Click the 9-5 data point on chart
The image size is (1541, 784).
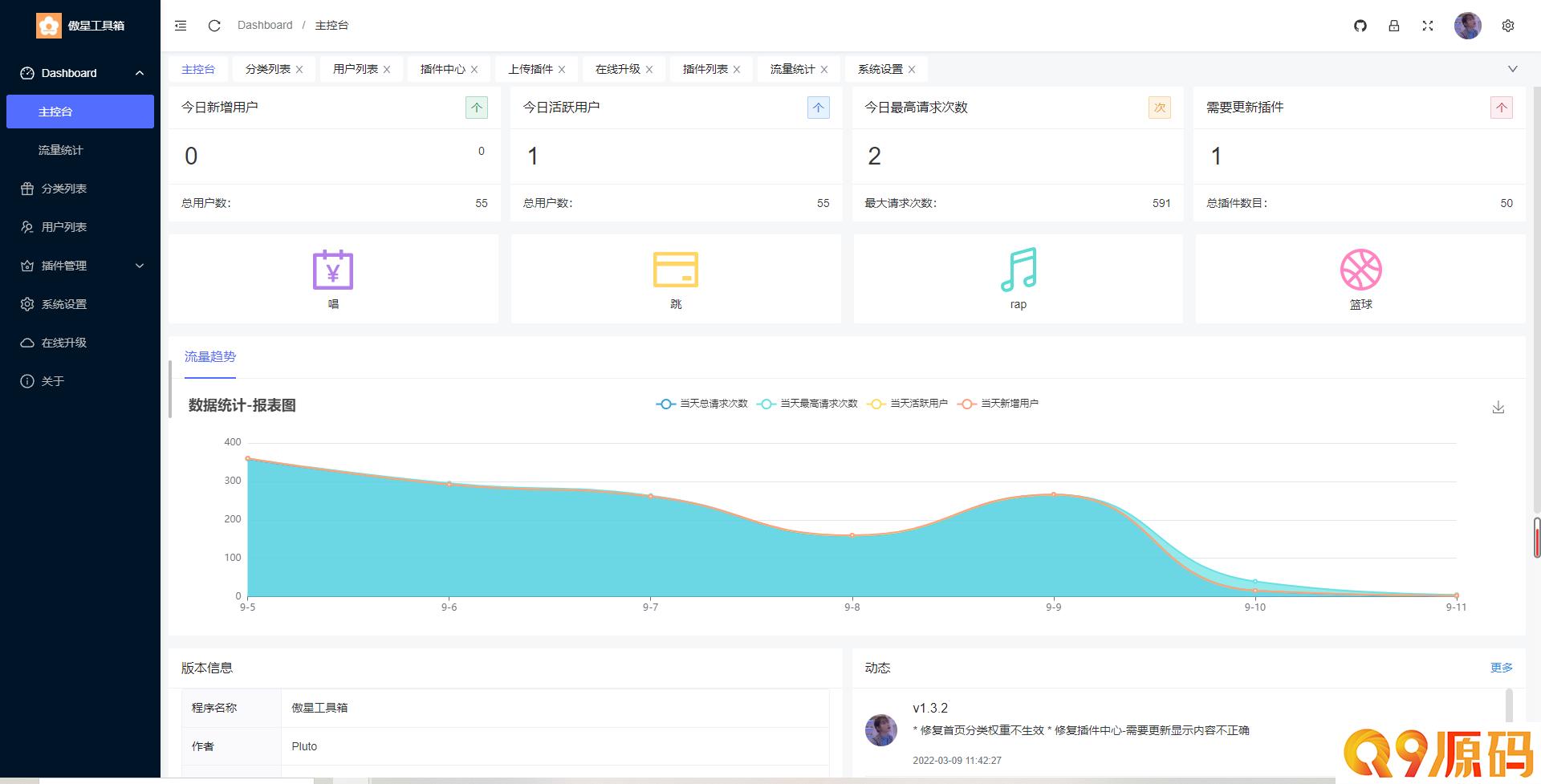(x=248, y=459)
